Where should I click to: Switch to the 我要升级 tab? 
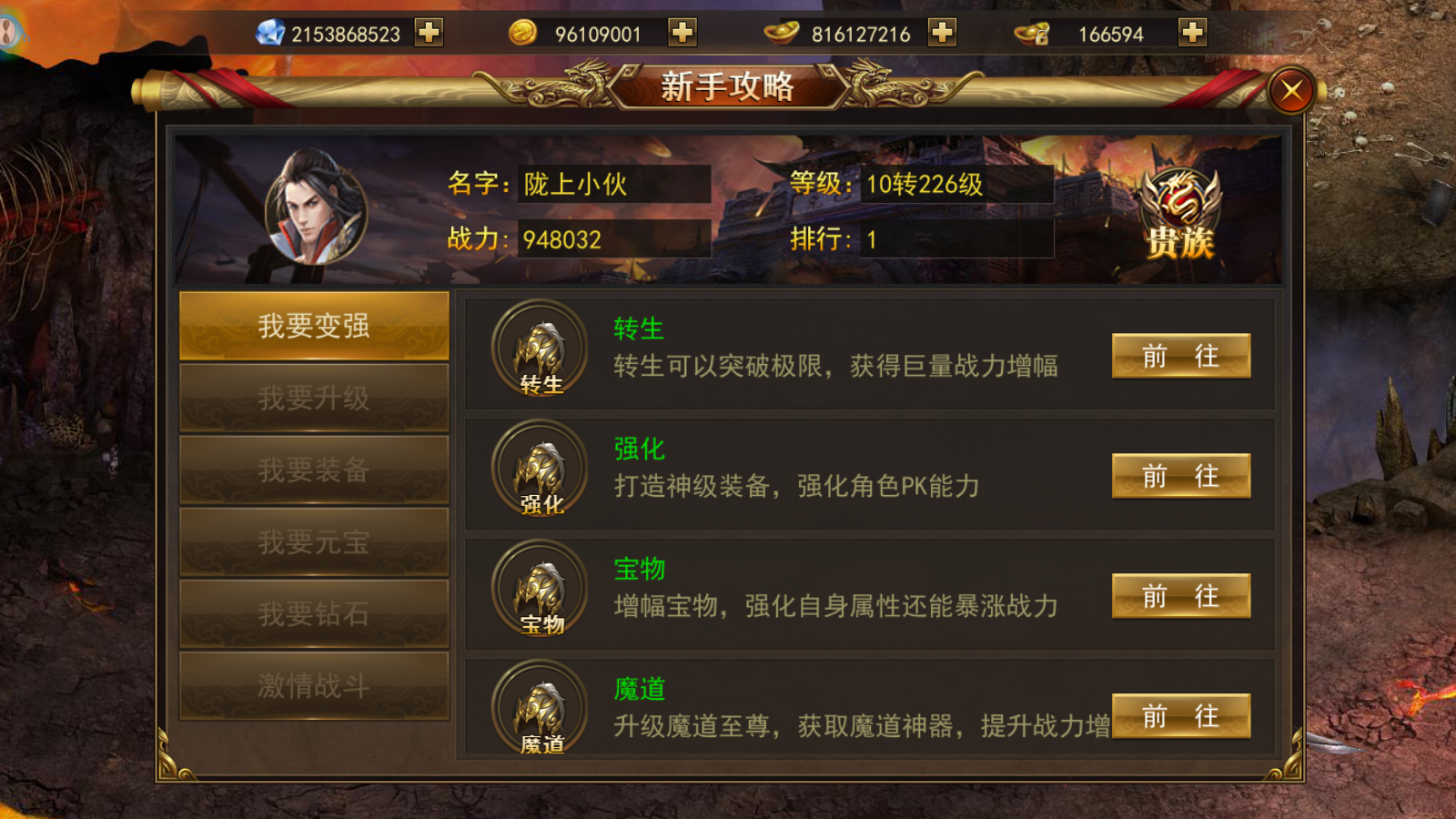click(314, 398)
